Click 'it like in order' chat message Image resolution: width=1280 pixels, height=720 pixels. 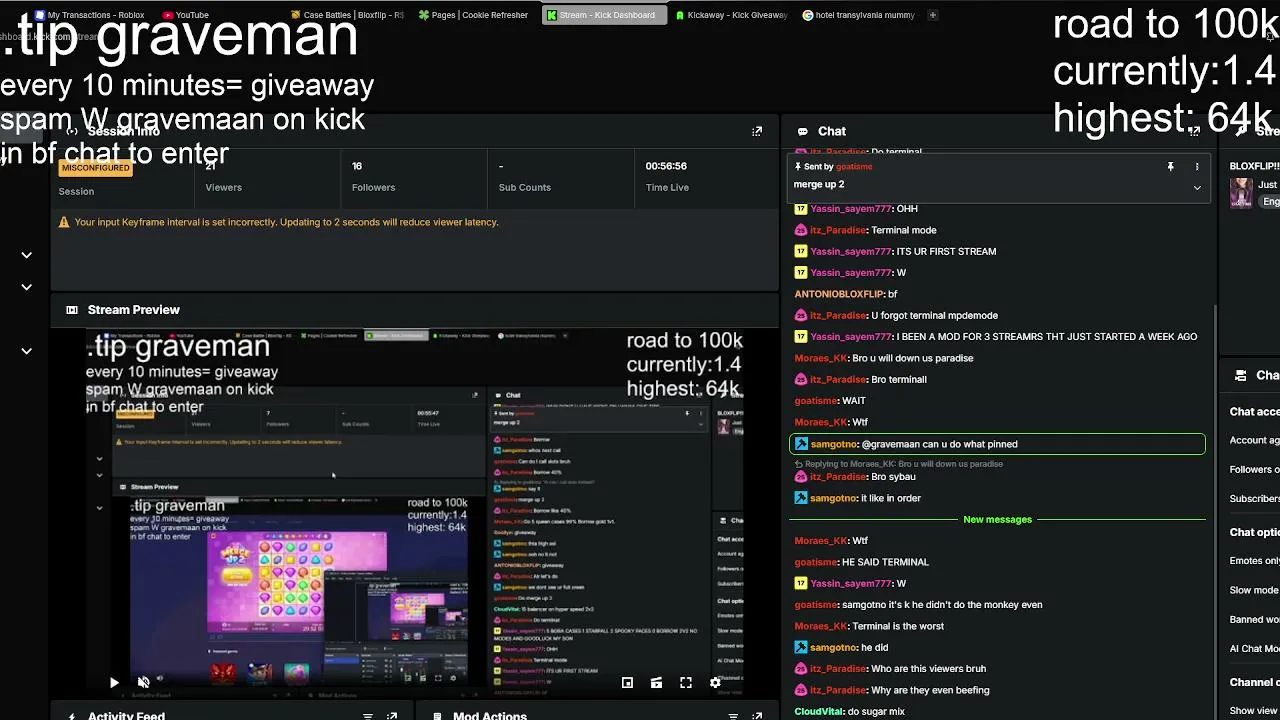click(x=891, y=498)
